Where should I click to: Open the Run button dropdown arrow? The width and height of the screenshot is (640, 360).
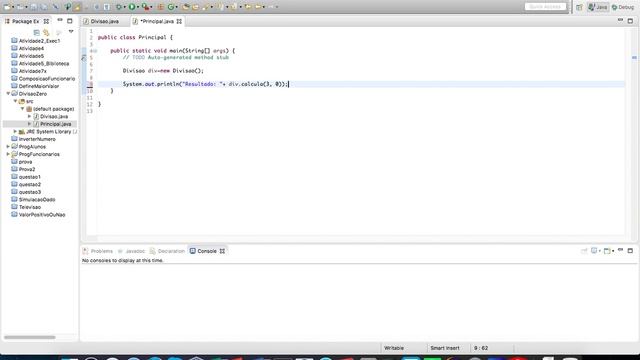coord(138,7)
